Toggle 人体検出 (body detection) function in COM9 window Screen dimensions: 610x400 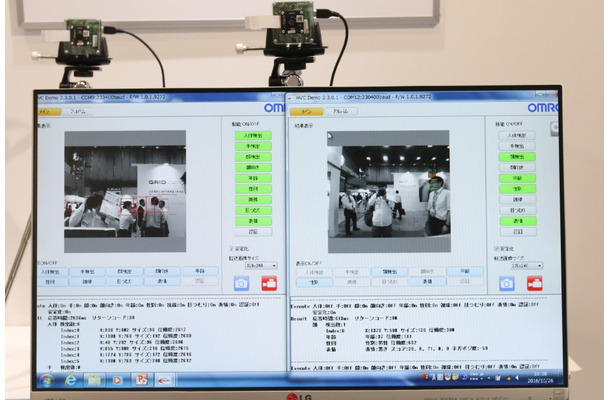[253, 135]
